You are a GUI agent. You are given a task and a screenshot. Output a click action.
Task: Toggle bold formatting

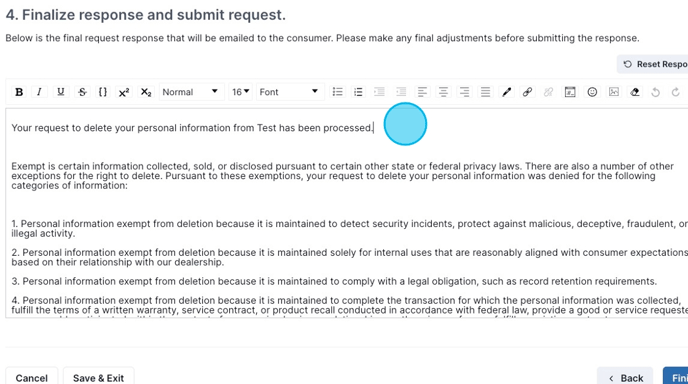pos(19,92)
